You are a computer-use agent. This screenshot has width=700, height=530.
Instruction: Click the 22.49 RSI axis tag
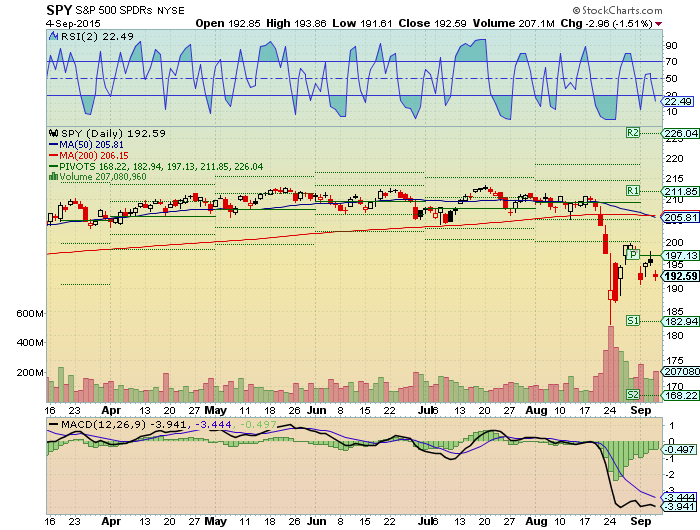coord(677,101)
